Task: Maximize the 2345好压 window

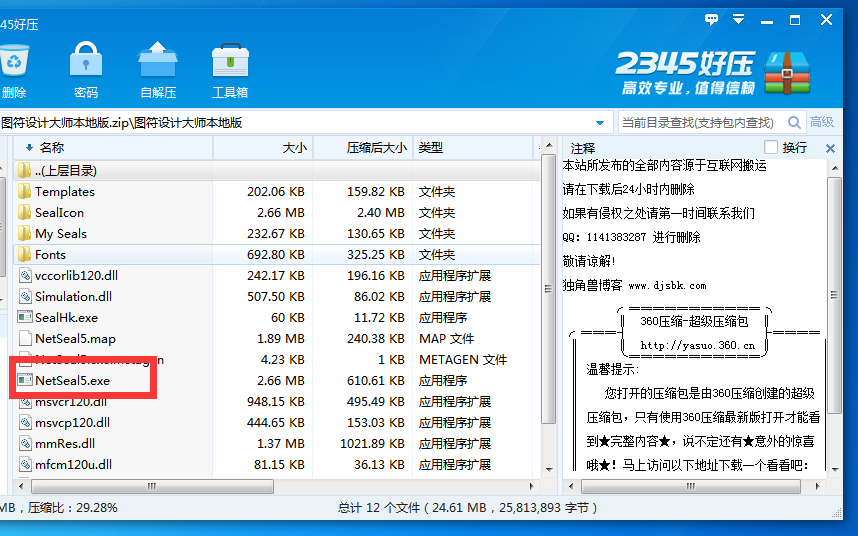Action: (x=795, y=20)
